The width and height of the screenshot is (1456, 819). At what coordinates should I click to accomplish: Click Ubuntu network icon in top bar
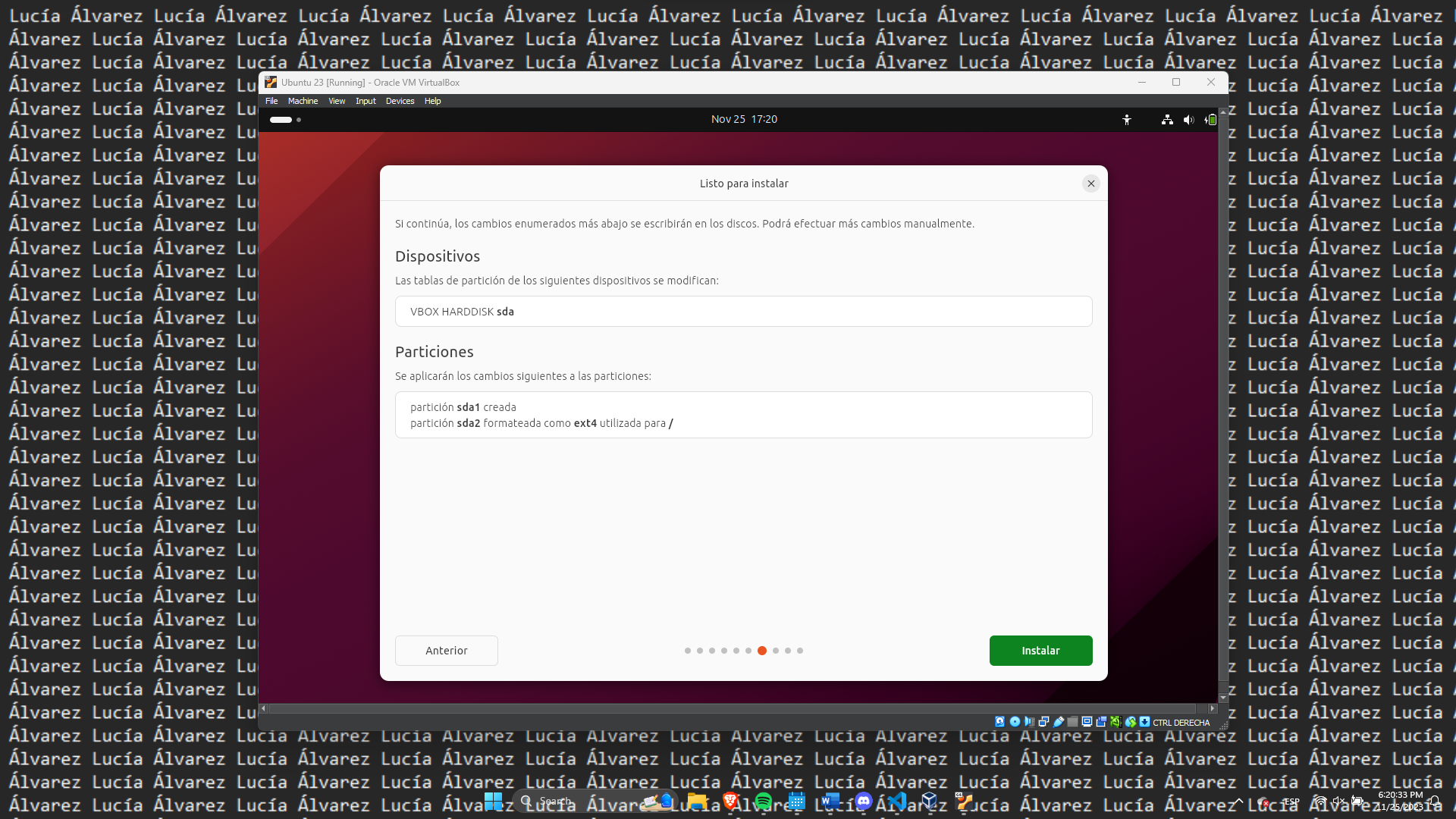1167,120
